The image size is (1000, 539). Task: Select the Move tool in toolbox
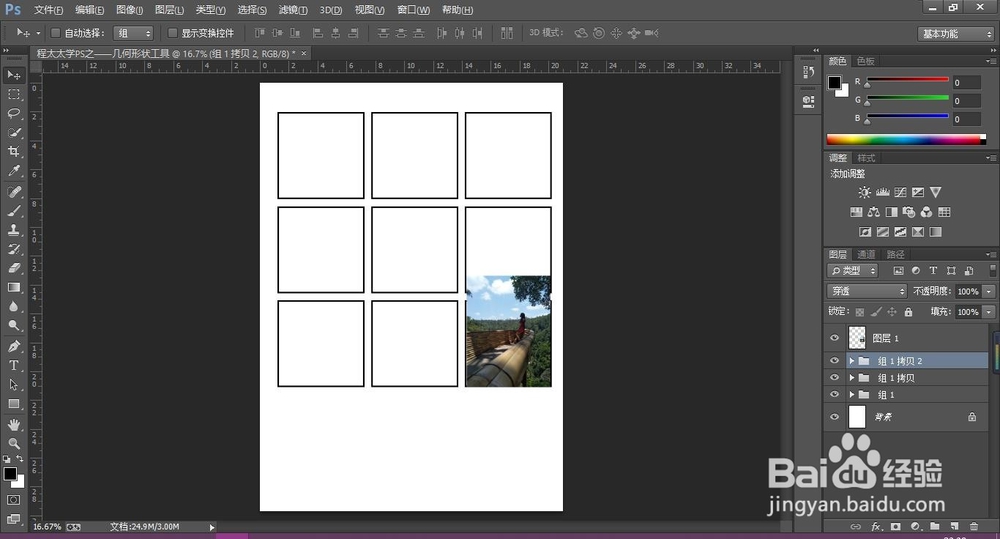13,75
